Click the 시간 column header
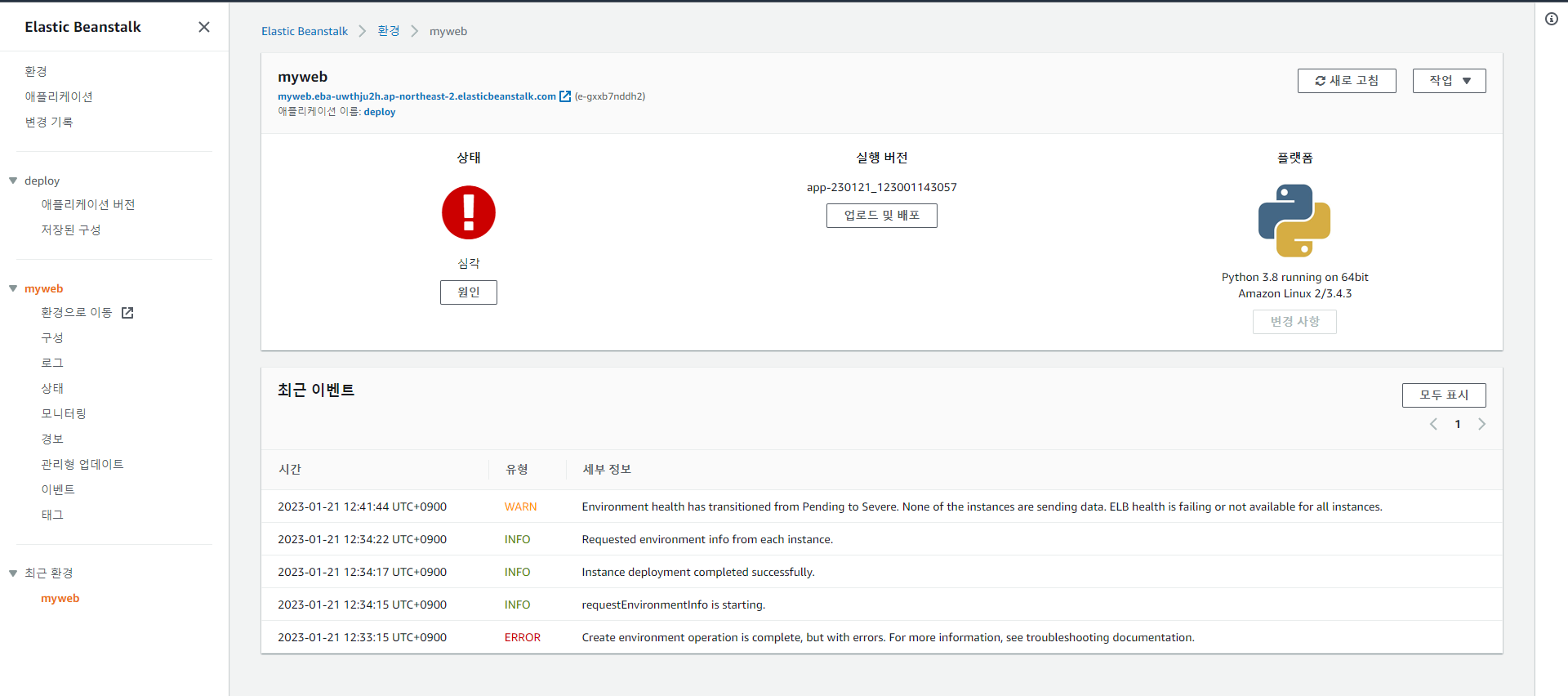1568x696 pixels. click(290, 470)
